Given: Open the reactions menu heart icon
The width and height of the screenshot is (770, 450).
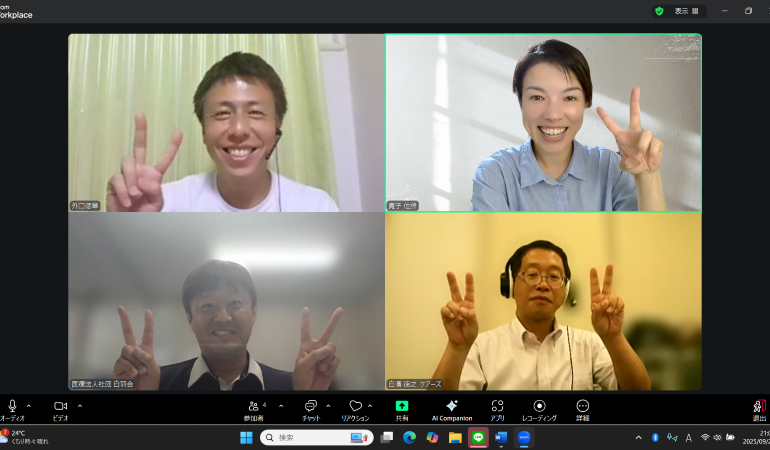Looking at the screenshot, I should (x=355, y=406).
